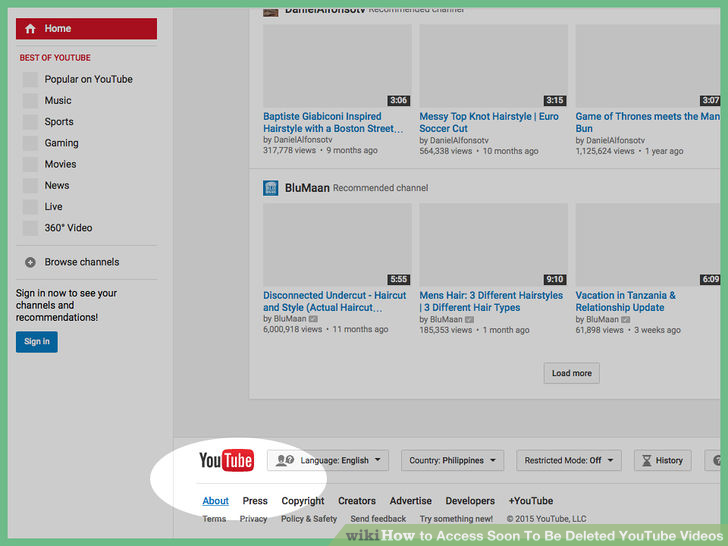The image size is (728, 546).
Task: Click the Live category icon
Action: click(30, 207)
